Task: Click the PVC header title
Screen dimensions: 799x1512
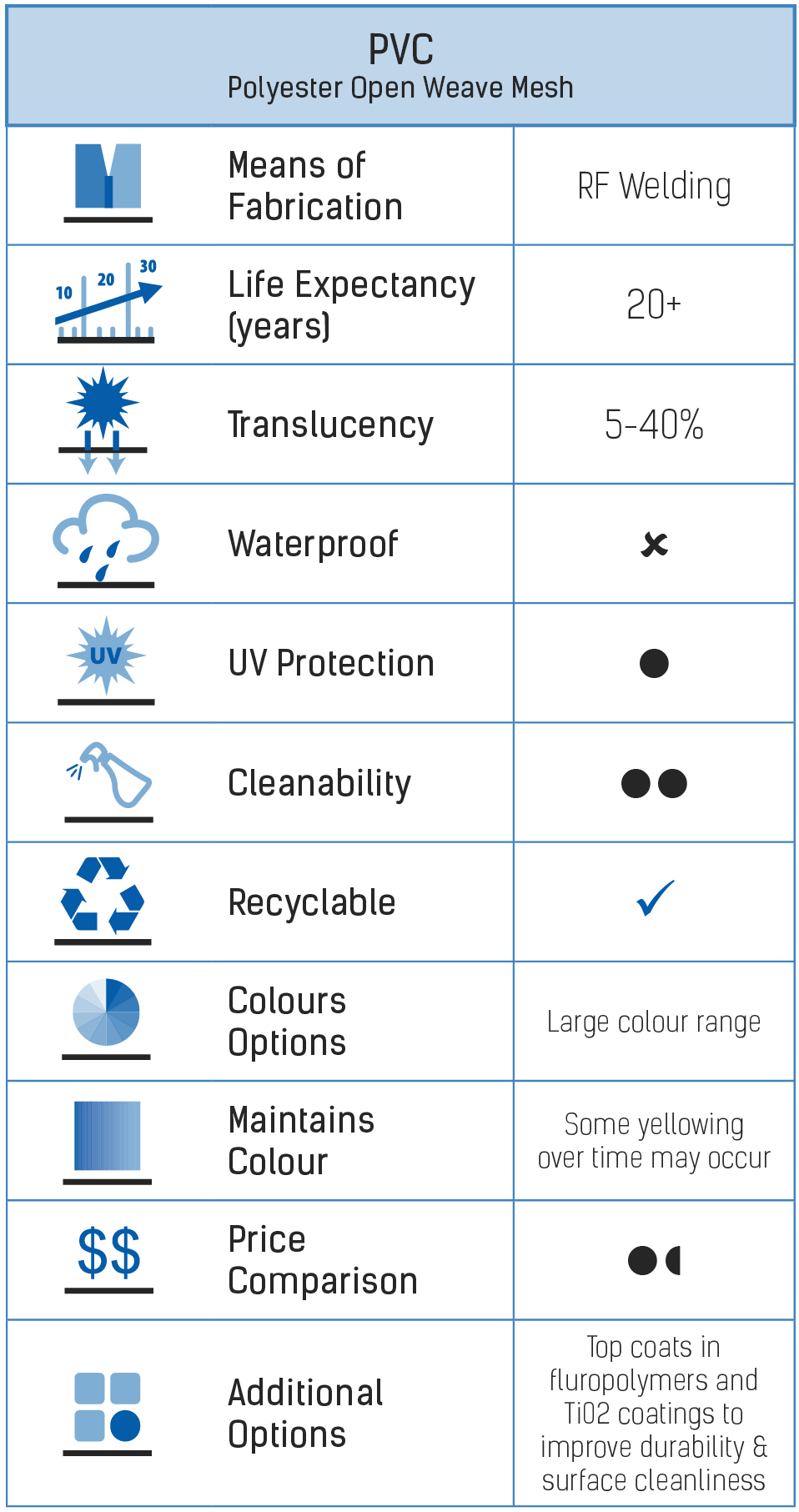Action: pos(401,50)
